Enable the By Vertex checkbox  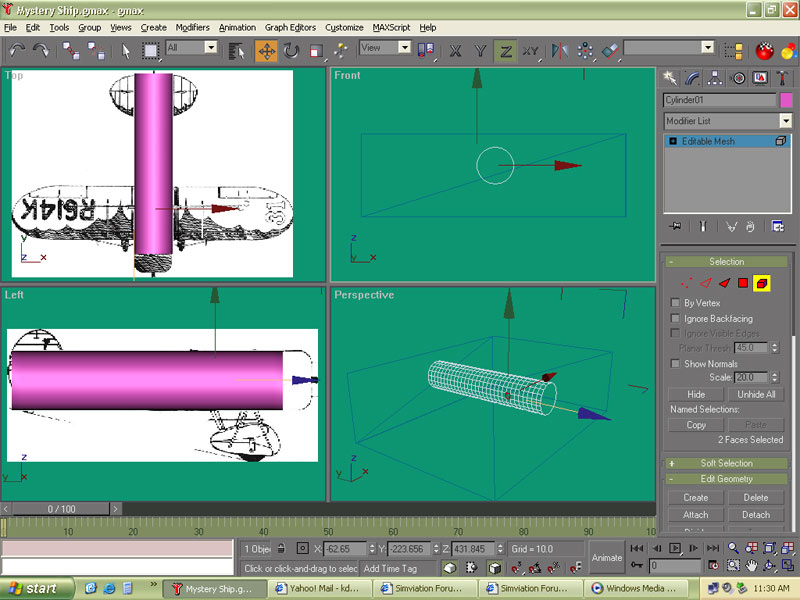tap(675, 303)
